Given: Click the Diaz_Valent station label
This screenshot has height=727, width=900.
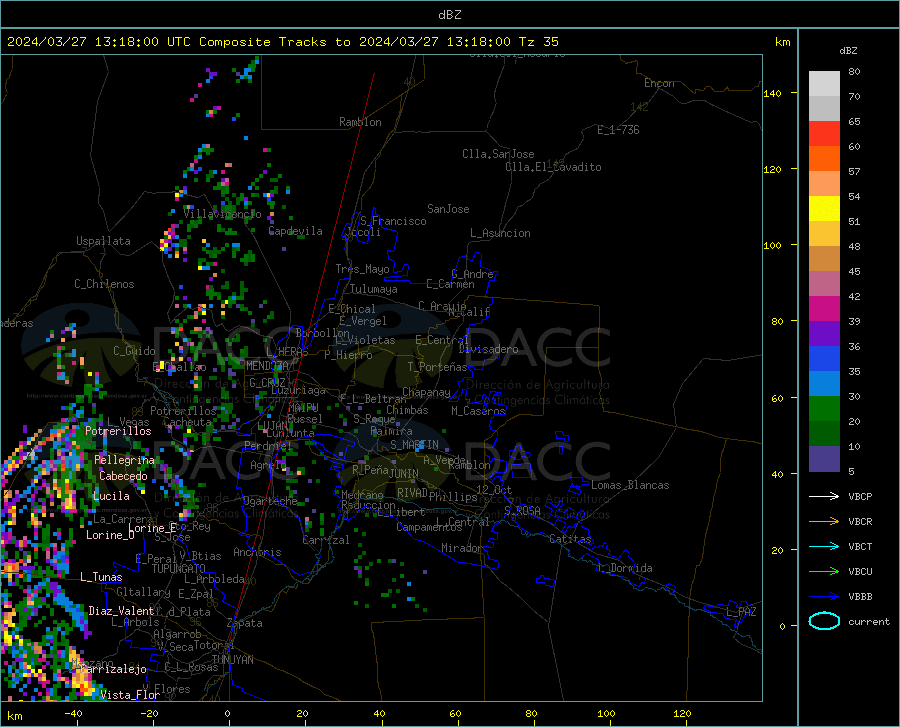Looking at the screenshot, I should coord(121,611).
